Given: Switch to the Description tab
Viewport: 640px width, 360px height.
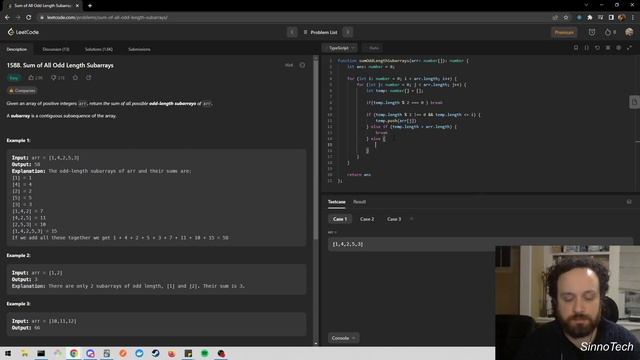Looking at the screenshot, I should click(x=17, y=49).
